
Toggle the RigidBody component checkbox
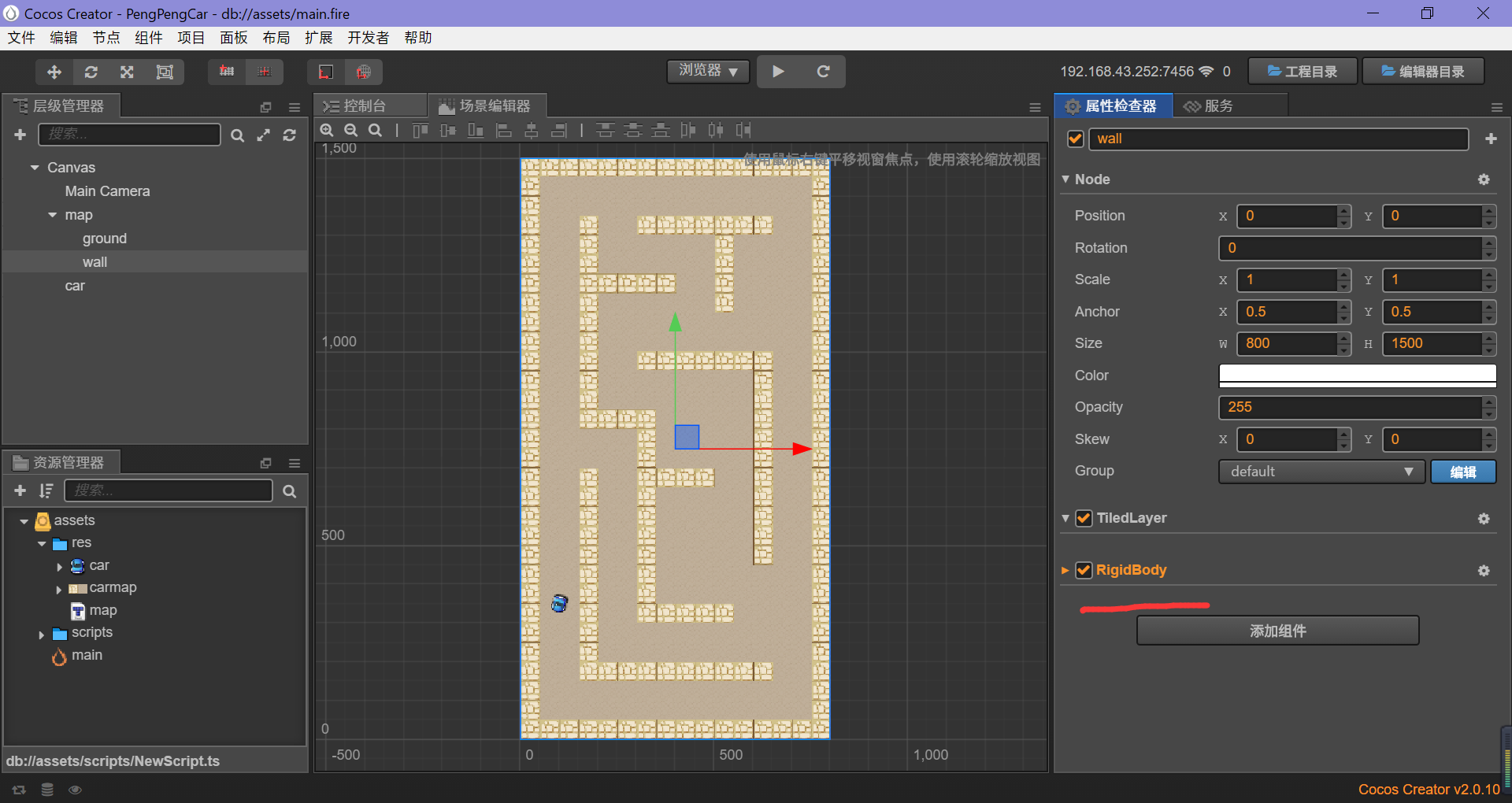coord(1084,570)
